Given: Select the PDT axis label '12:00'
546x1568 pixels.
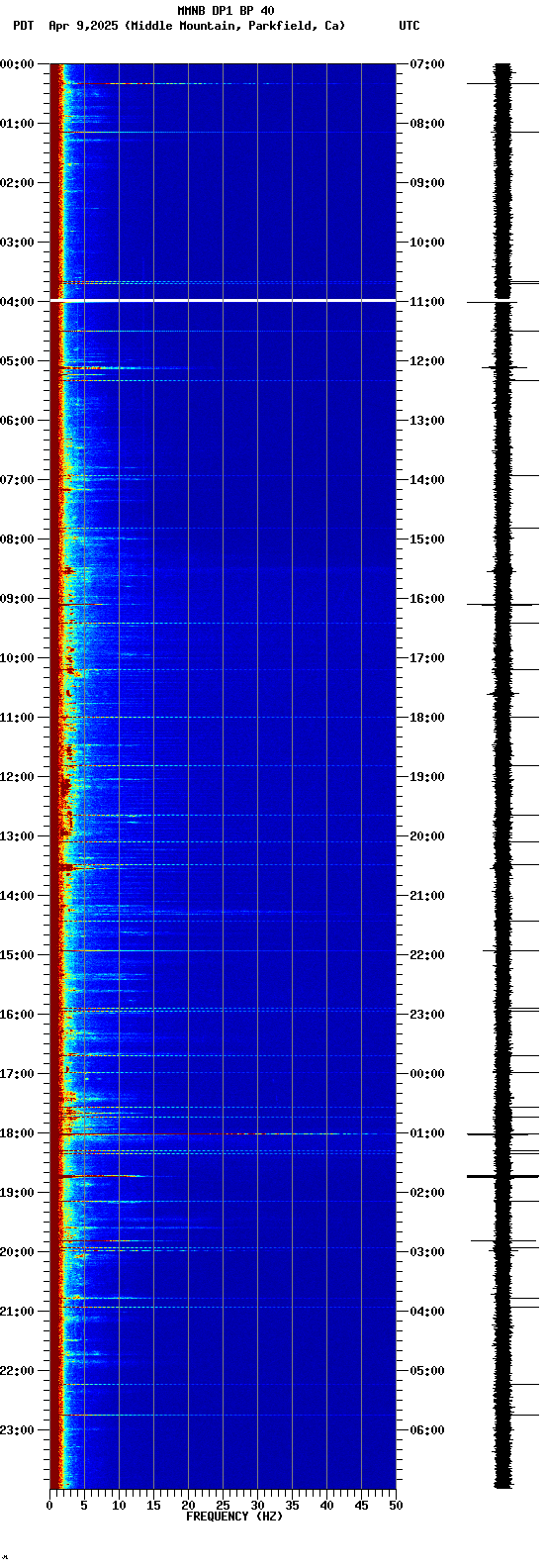Looking at the screenshot, I should click(x=17, y=777).
